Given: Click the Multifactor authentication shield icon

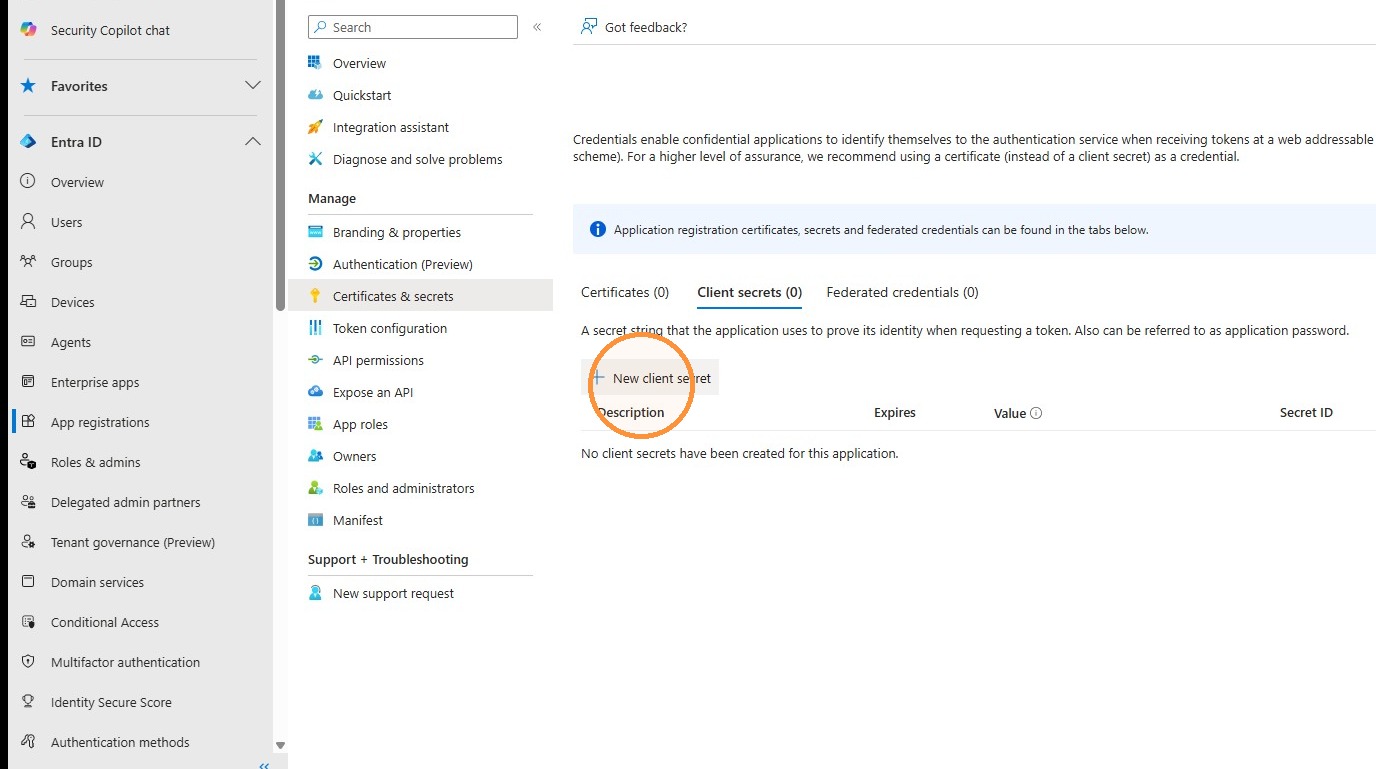Looking at the screenshot, I should pos(28,662).
